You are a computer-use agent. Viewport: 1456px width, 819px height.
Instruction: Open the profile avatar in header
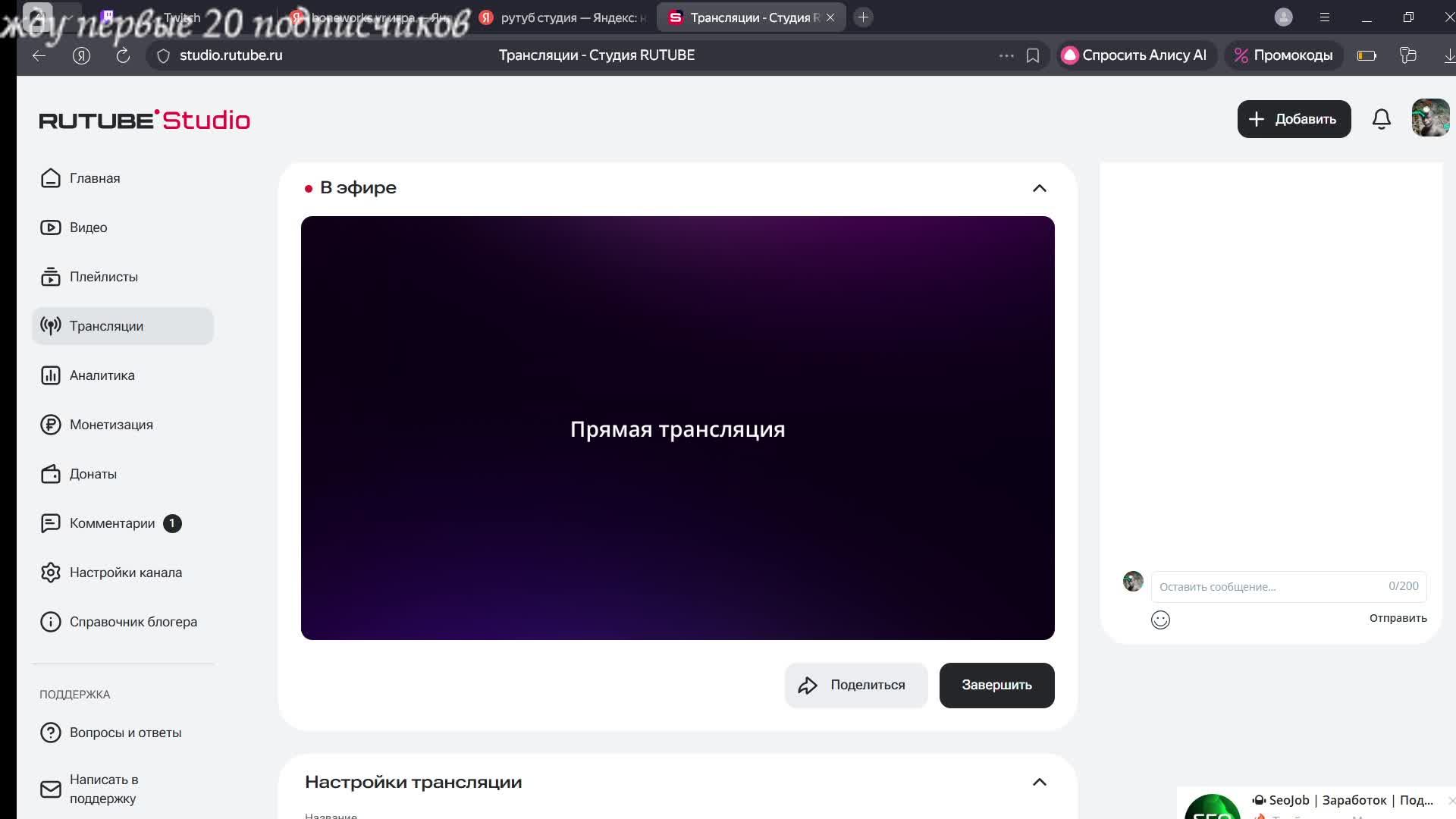click(1429, 119)
